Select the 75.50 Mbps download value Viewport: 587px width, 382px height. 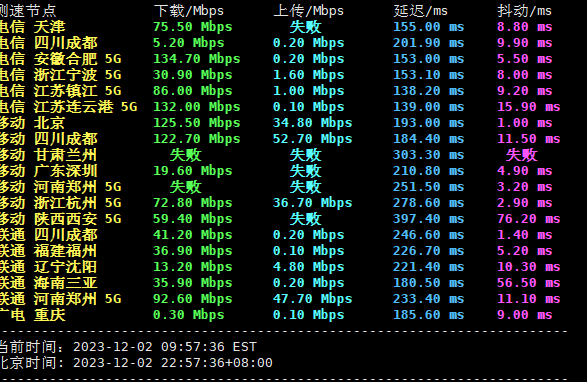coord(193,27)
